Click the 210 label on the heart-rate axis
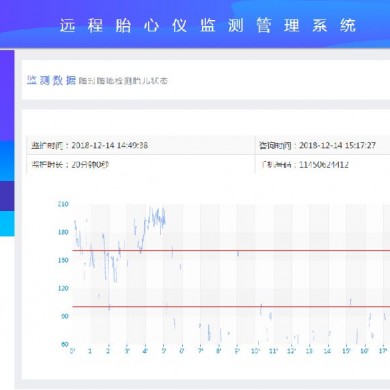Viewport: 390px width, 390px height. tap(63, 204)
